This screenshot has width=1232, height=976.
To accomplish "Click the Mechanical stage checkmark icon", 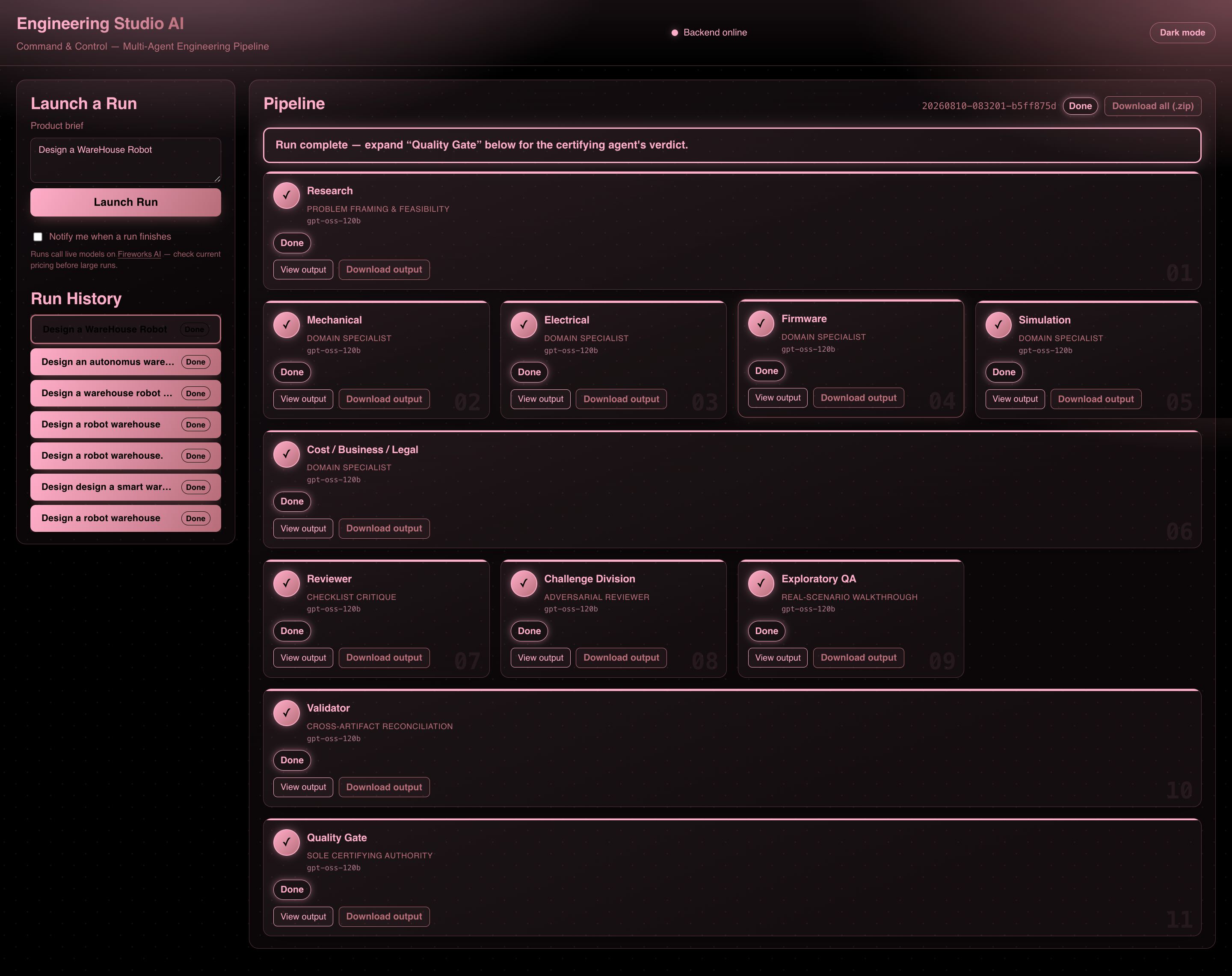I will [286, 325].
